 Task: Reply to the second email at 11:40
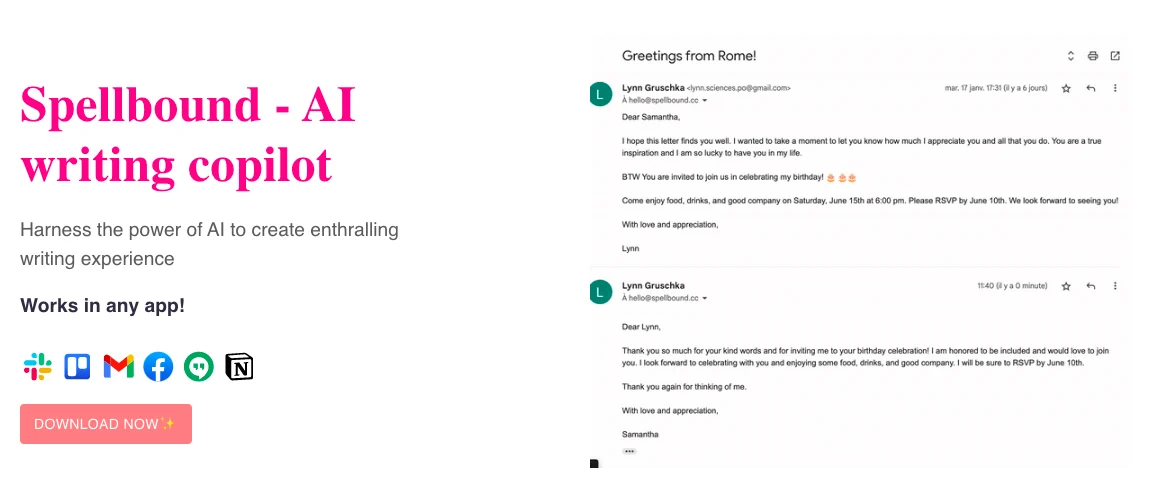[1090, 286]
